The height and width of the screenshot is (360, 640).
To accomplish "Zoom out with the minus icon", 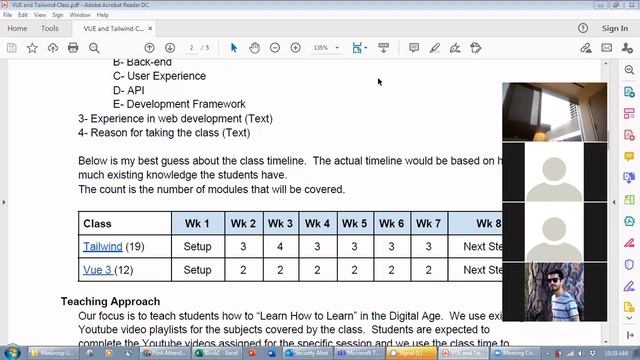I will (x=275, y=48).
